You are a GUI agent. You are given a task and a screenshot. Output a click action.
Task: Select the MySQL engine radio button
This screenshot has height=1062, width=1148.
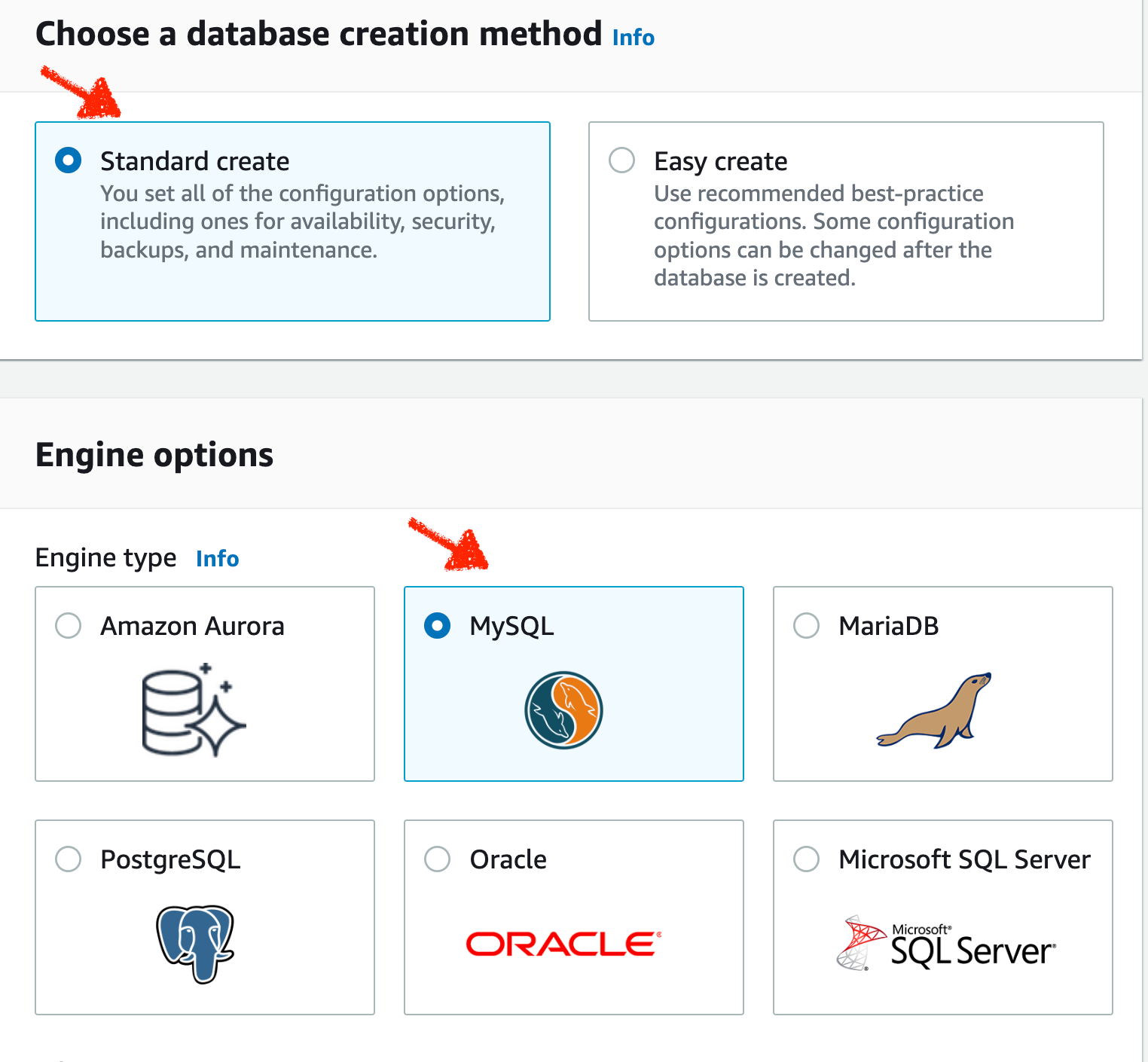[438, 626]
